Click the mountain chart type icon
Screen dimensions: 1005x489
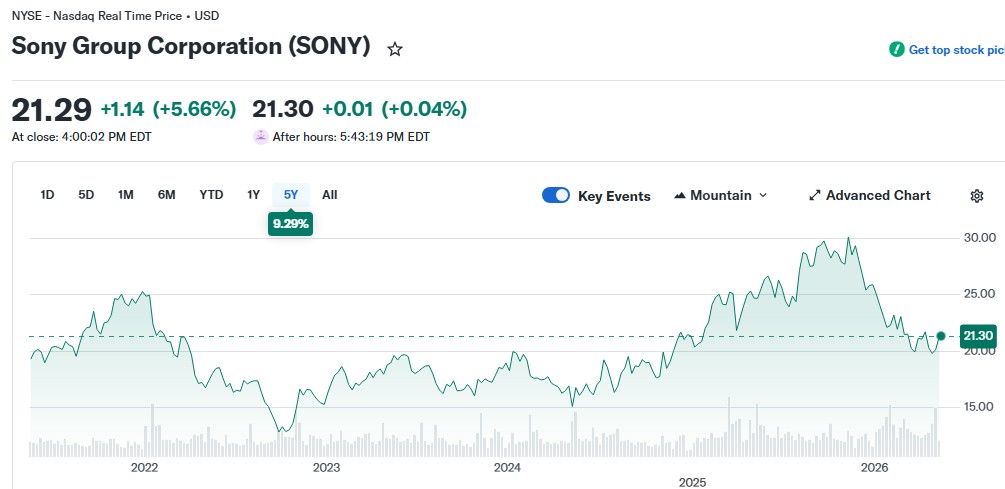(x=680, y=195)
